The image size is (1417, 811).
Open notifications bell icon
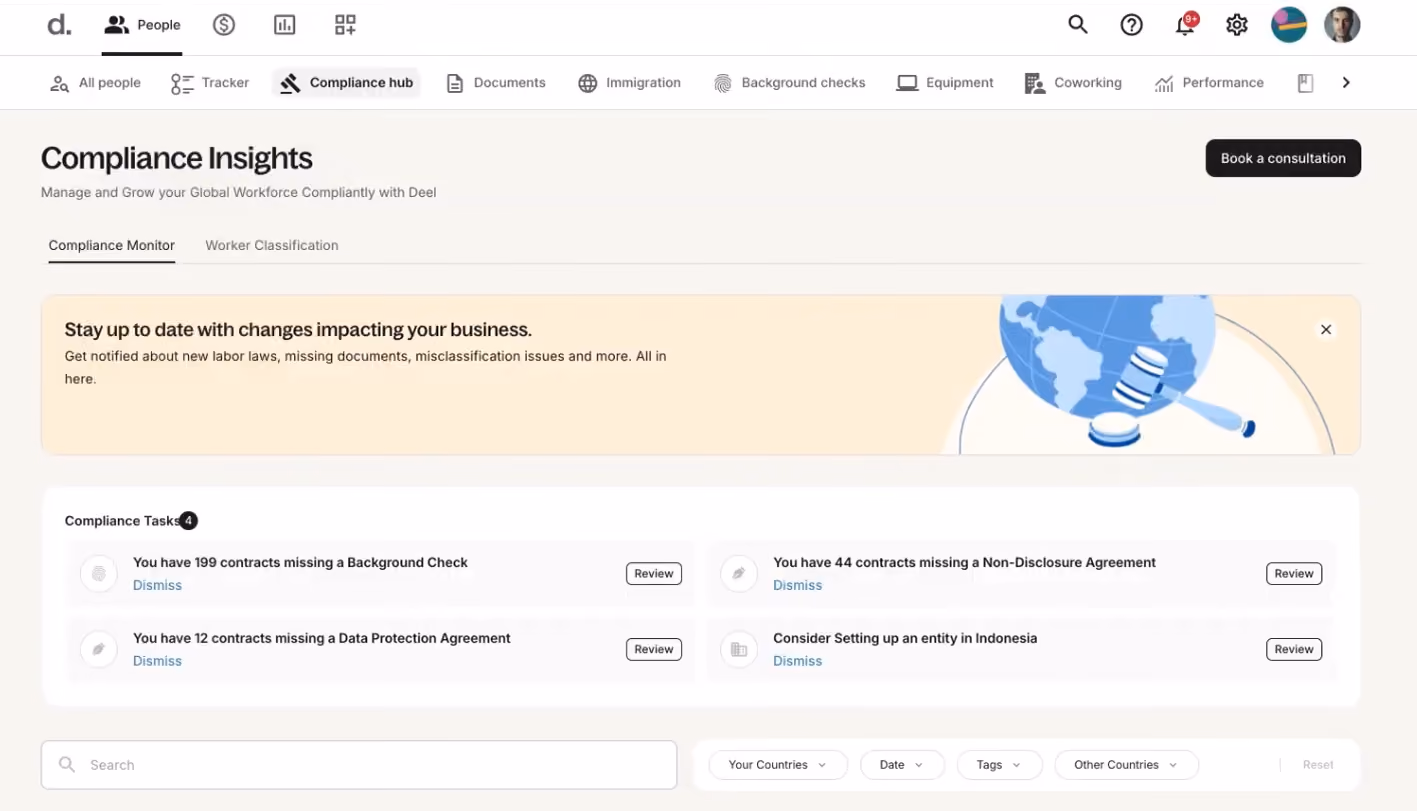(1185, 25)
